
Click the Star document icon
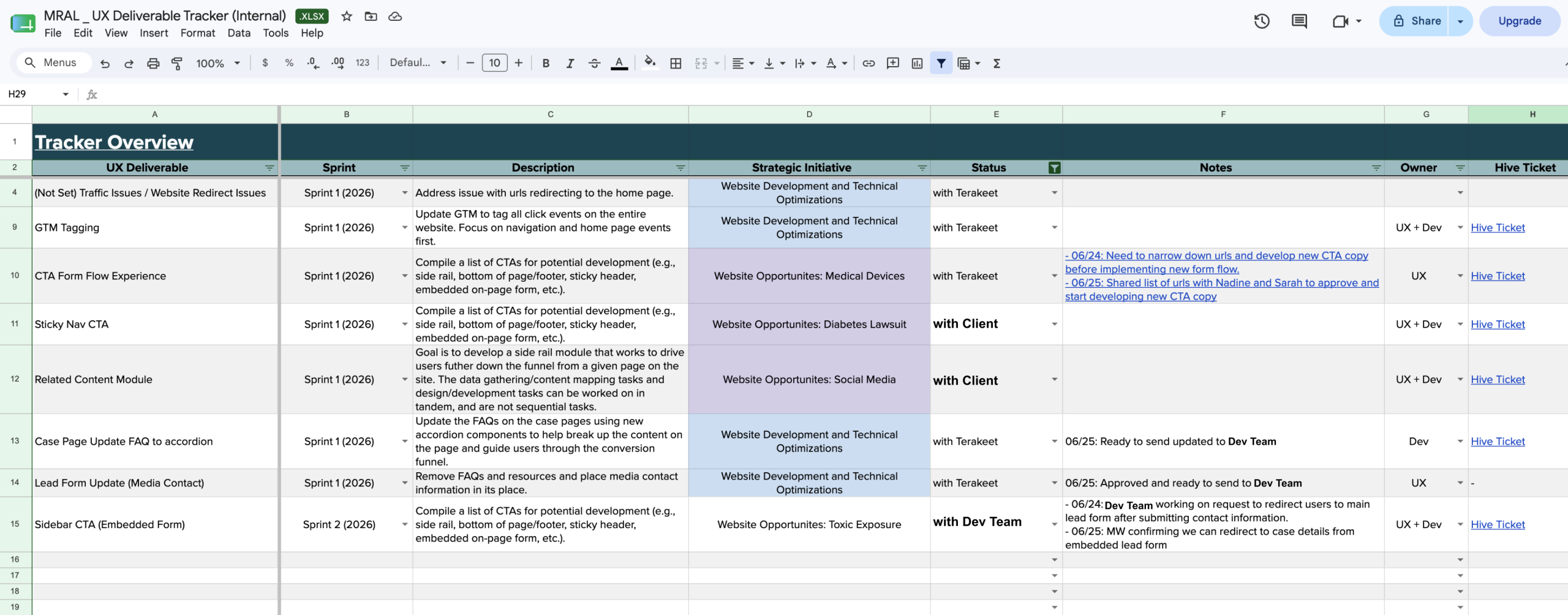pyautogui.click(x=347, y=17)
